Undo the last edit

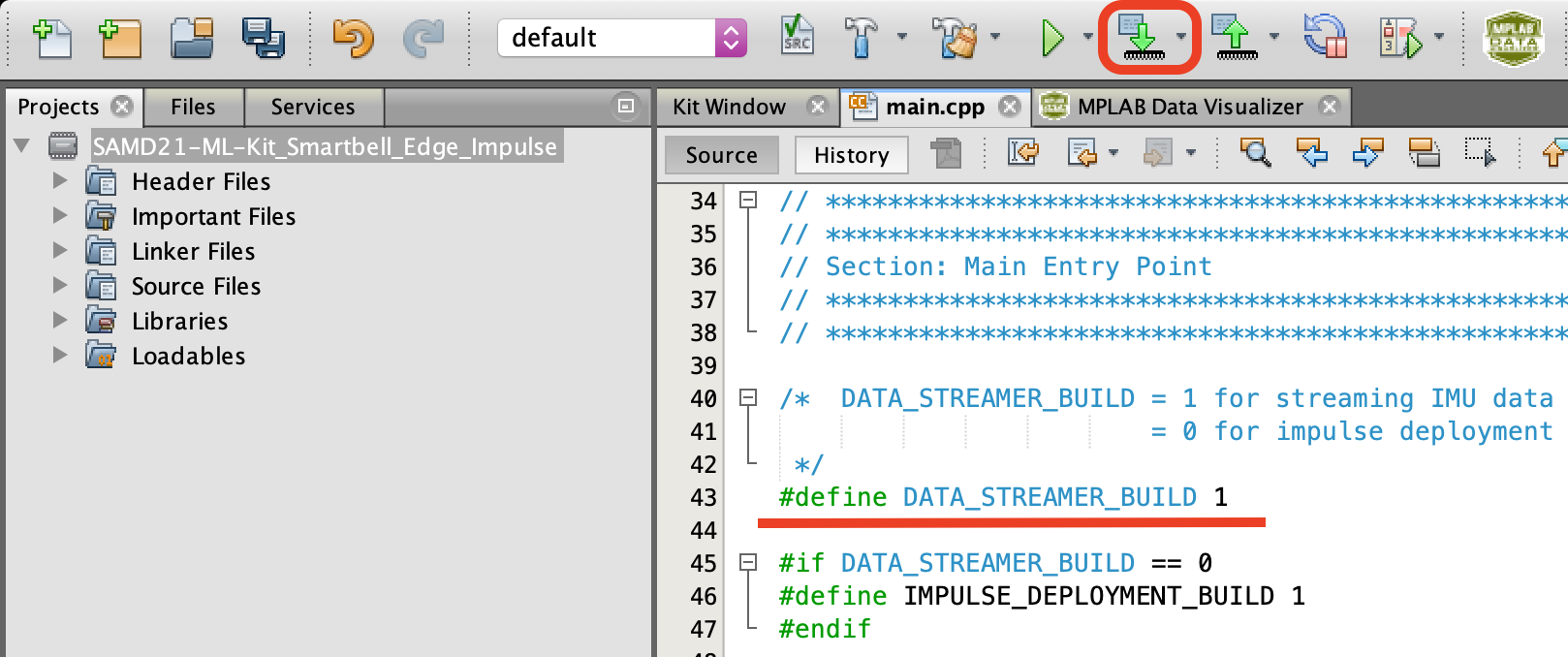(x=352, y=38)
